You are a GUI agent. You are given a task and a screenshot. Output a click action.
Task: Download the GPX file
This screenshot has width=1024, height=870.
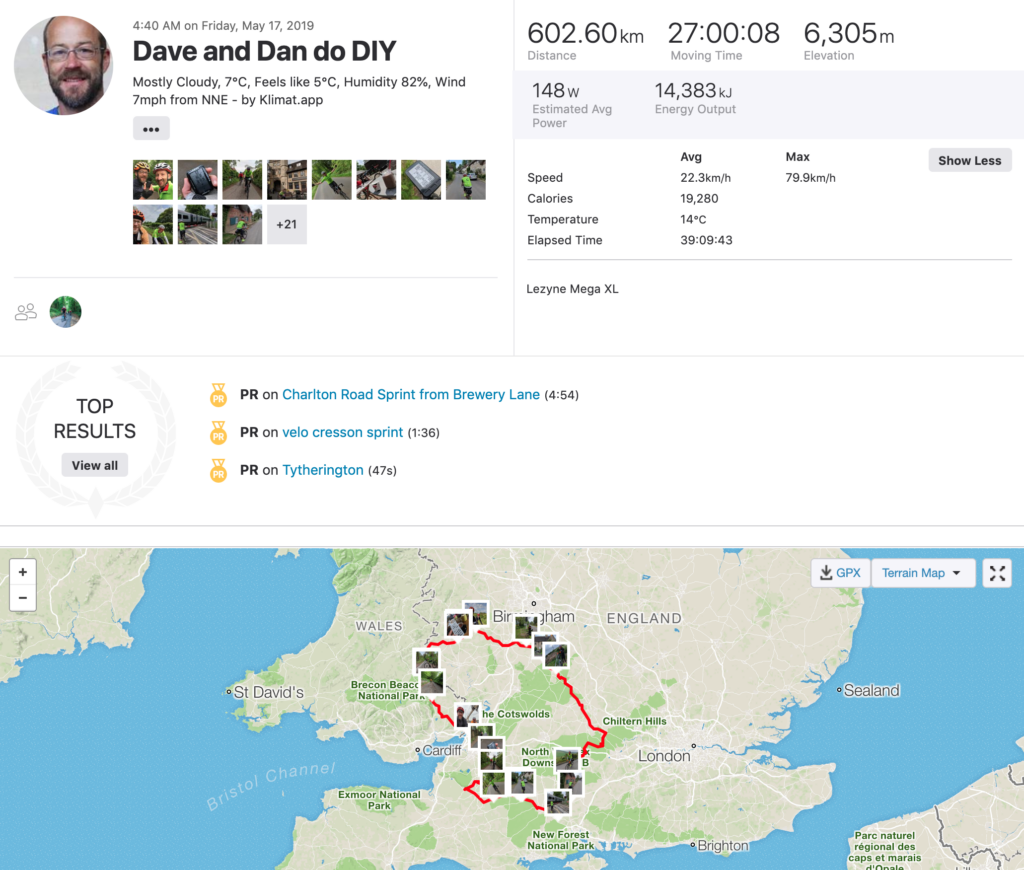coord(840,573)
